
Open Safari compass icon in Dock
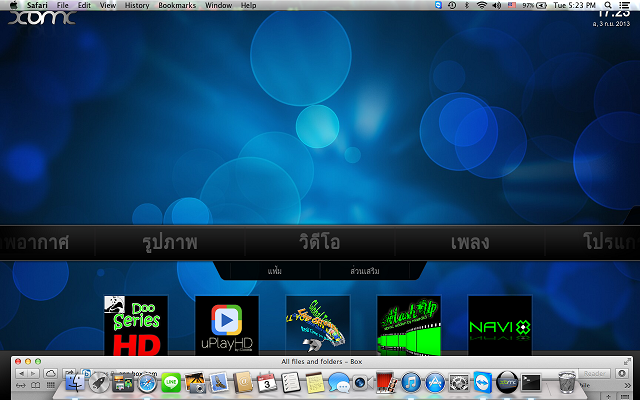(x=147, y=383)
